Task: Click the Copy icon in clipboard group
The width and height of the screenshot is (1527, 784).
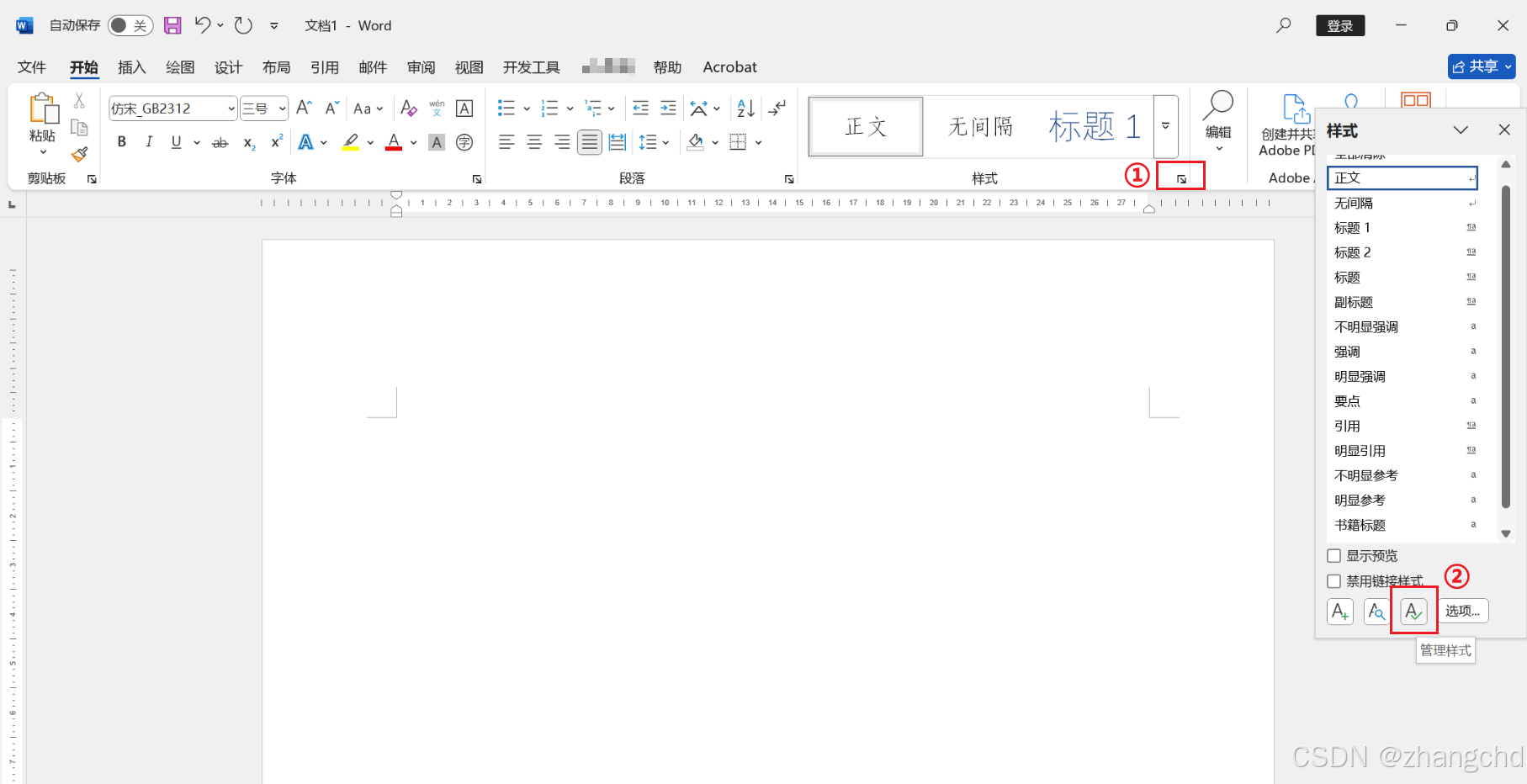Action: coord(79,127)
